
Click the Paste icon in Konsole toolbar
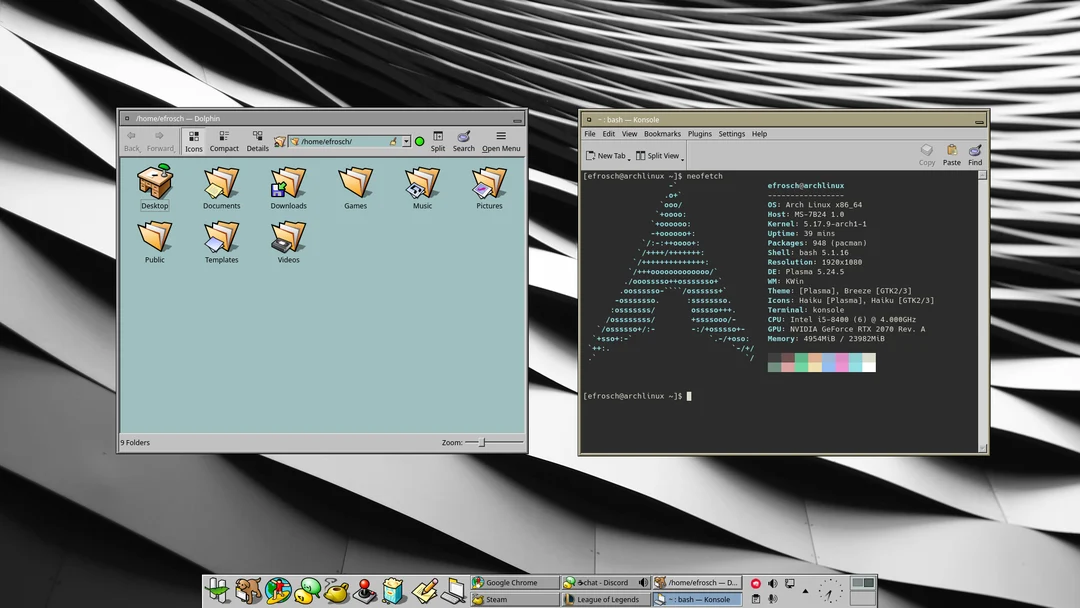pos(951,155)
